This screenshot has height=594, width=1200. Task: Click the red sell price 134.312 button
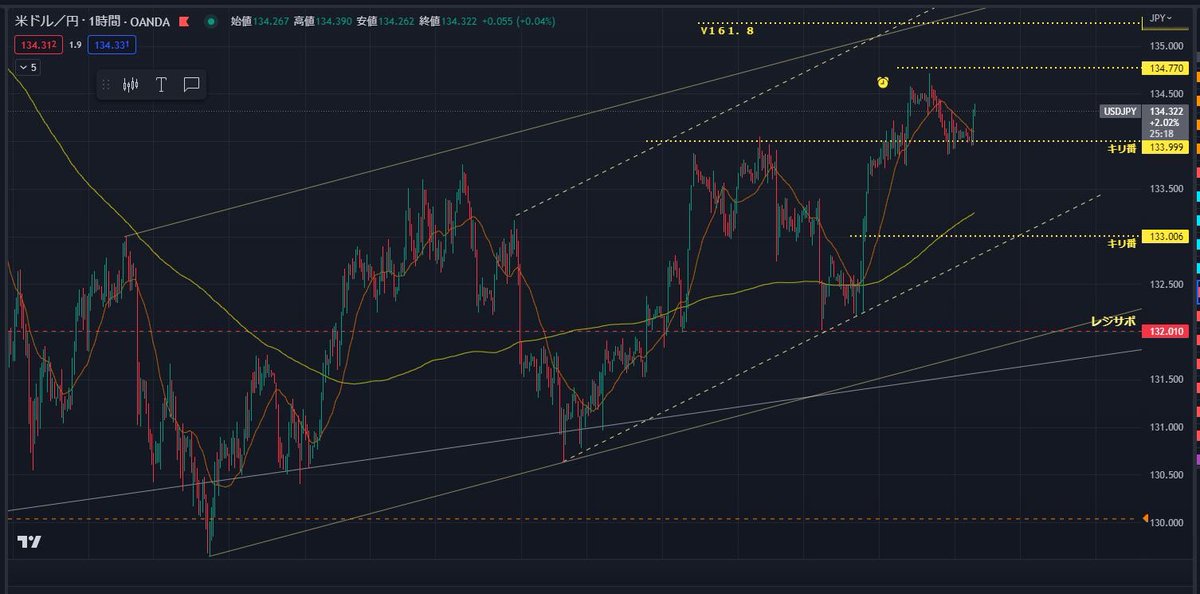click(x=37, y=44)
